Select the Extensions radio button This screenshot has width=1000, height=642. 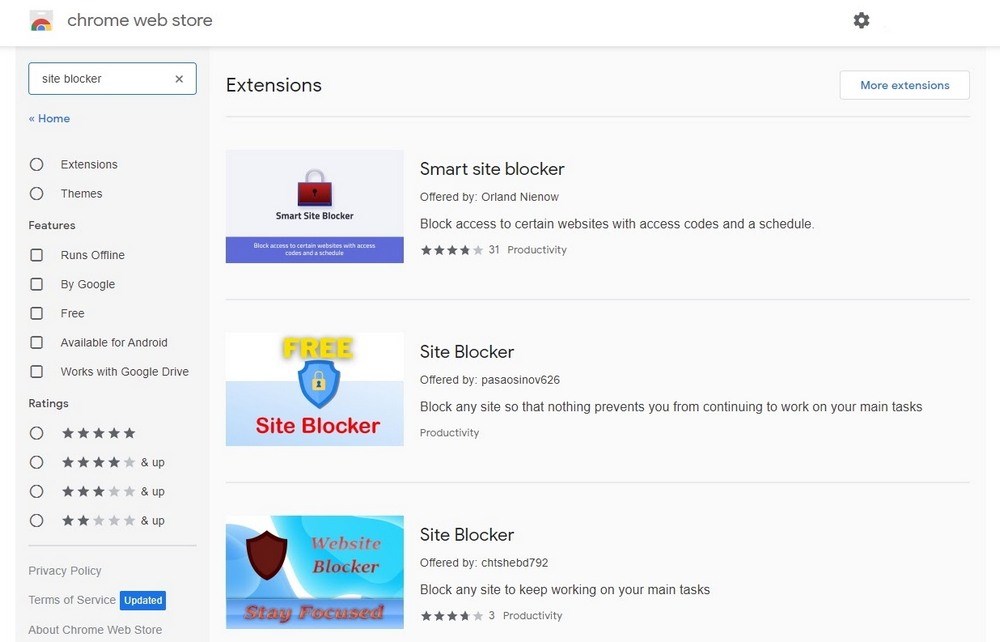(36, 164)
